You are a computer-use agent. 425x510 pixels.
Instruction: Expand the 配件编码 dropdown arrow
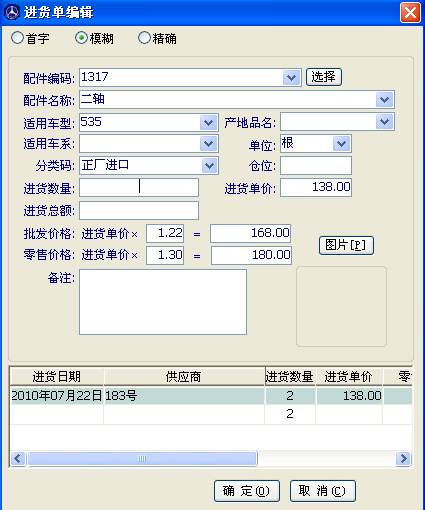pos(291,78)
